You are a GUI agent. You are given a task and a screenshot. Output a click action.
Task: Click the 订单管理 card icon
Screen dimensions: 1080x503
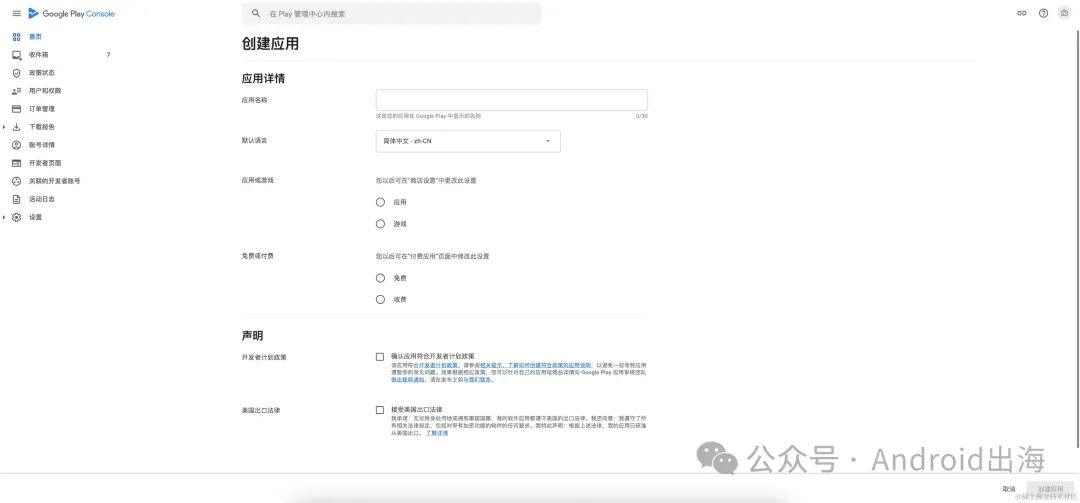pyautogui.click(x=17, y=109)
